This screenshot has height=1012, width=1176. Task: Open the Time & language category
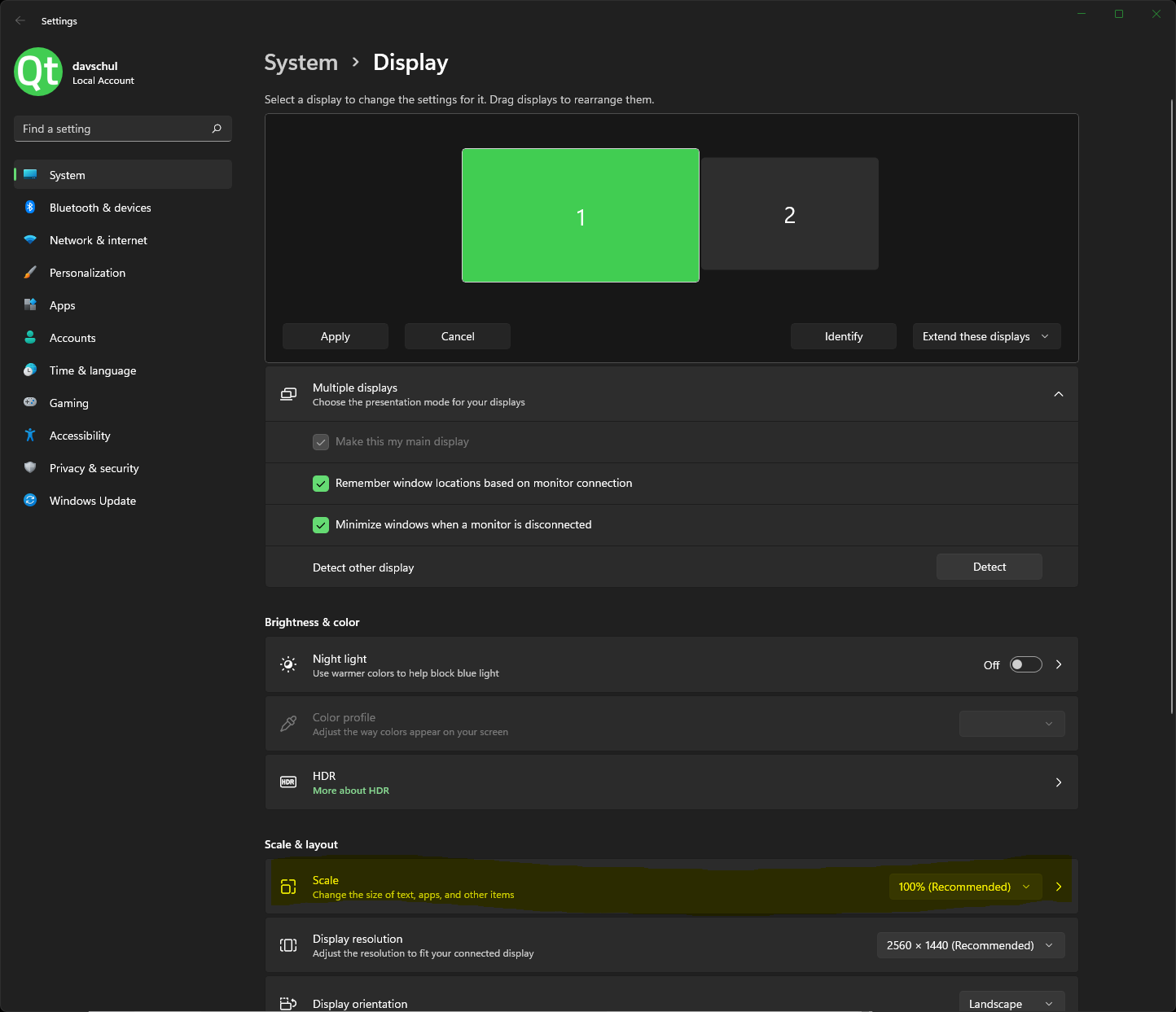93,370
